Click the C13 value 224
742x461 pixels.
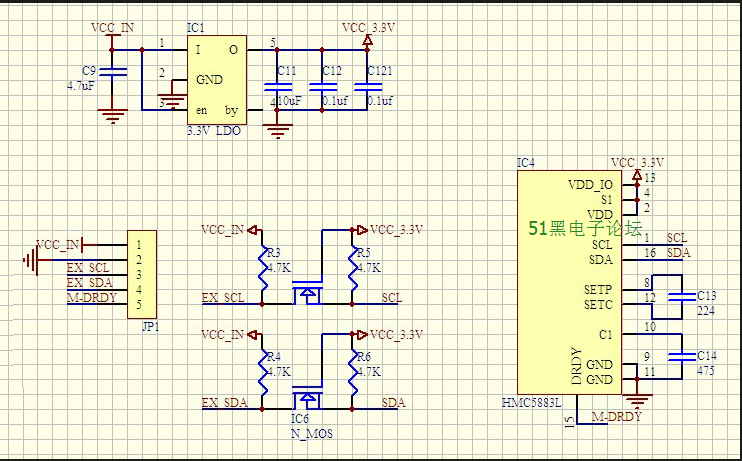coord(706,311)
